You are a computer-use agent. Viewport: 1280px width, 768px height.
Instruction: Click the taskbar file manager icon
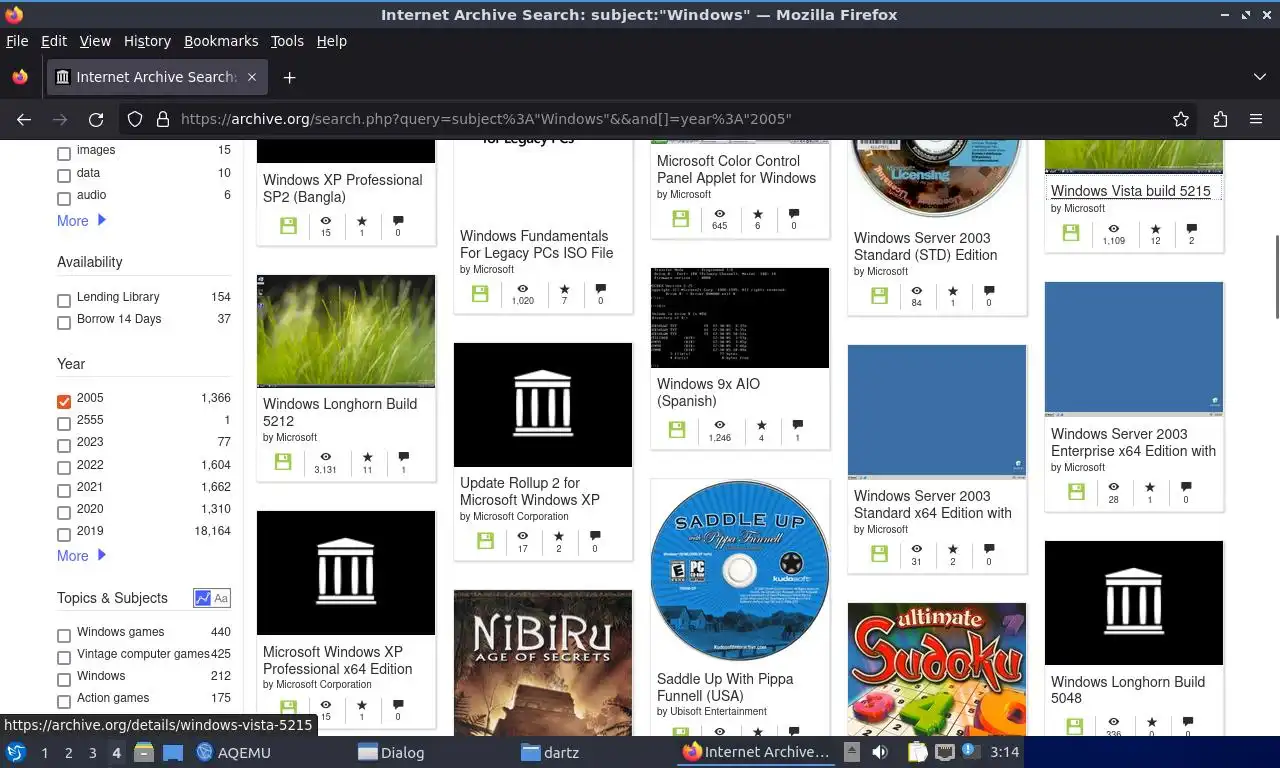coord(144,753)
